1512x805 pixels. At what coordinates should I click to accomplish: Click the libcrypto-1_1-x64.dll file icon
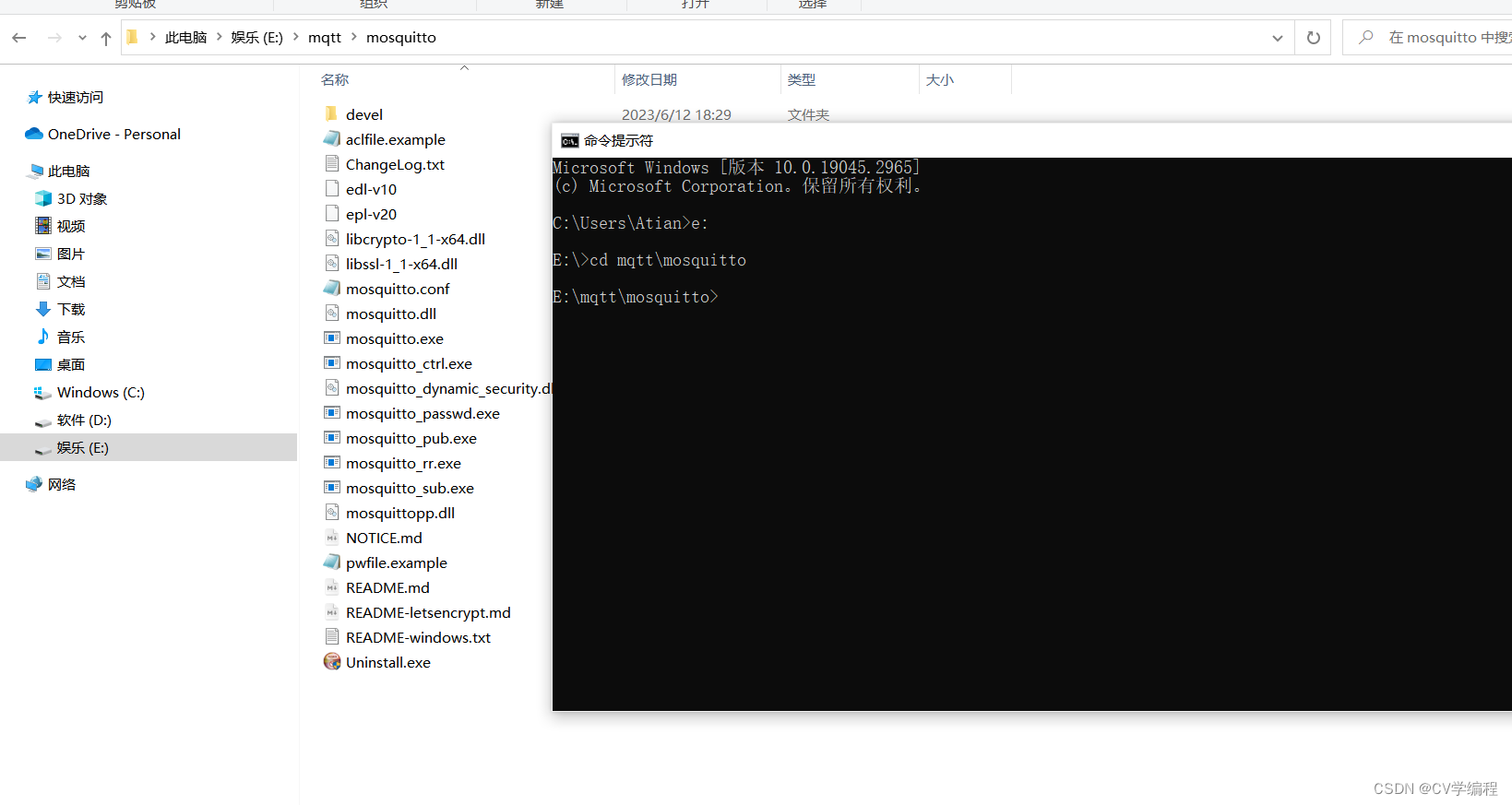[332, 239]
